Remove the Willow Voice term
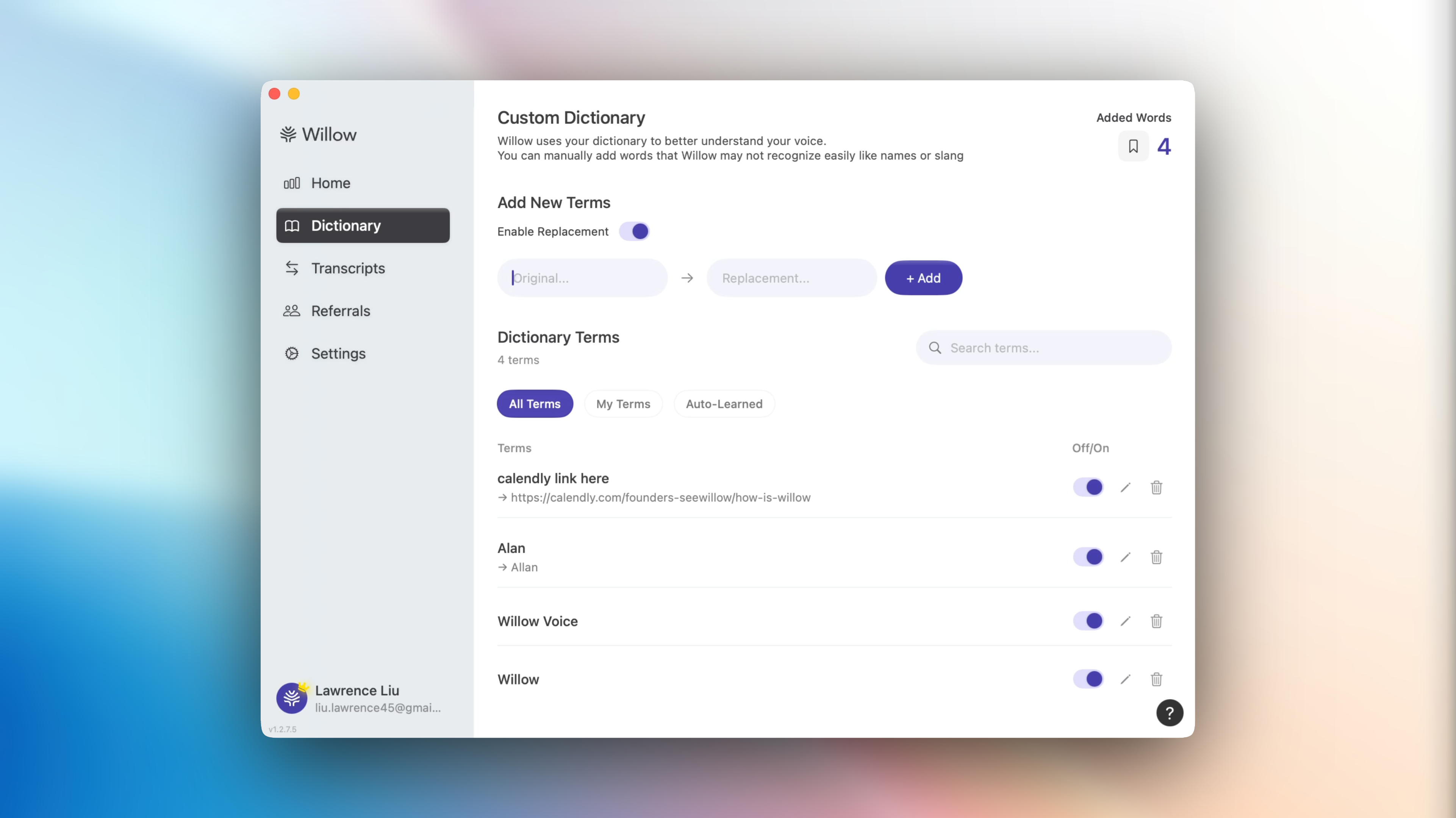 click(1156, 621)
